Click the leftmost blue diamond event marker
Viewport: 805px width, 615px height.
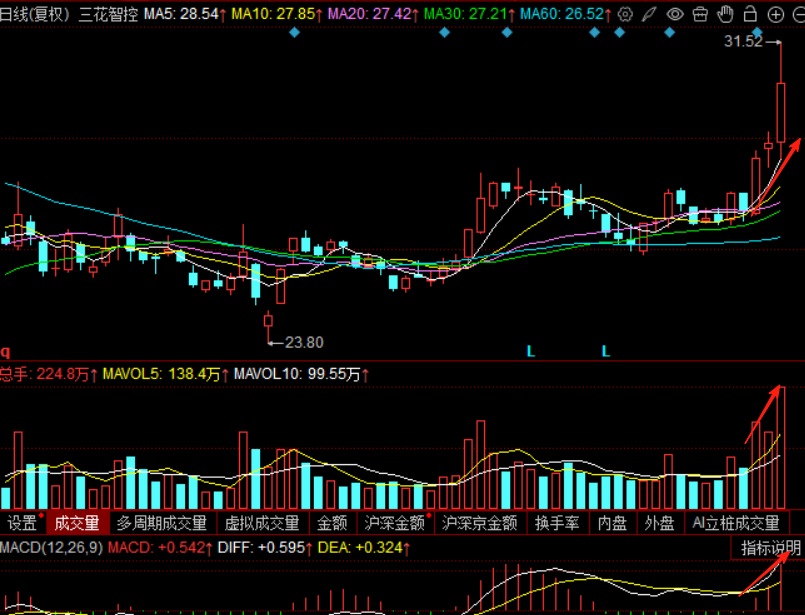pos(294,33)
